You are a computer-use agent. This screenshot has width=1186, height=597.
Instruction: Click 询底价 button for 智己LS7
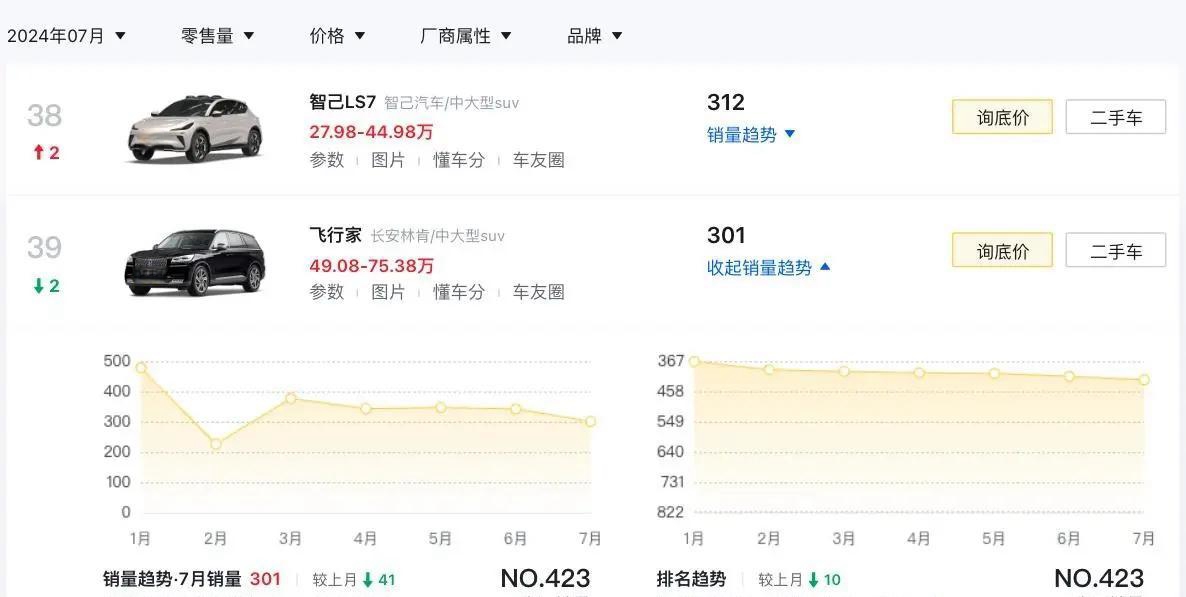tap(1002, 117)
